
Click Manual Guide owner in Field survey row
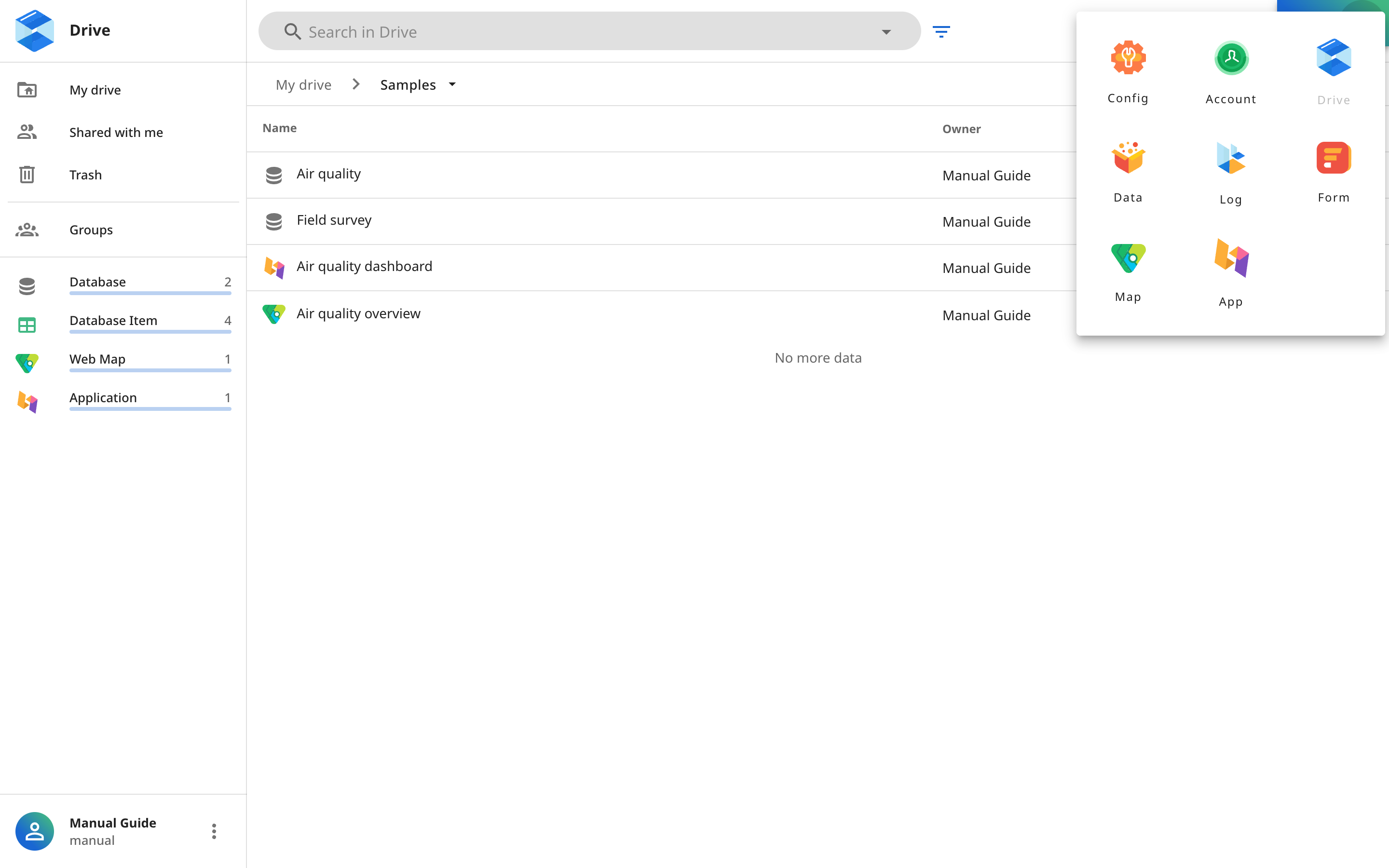[986, 222]
